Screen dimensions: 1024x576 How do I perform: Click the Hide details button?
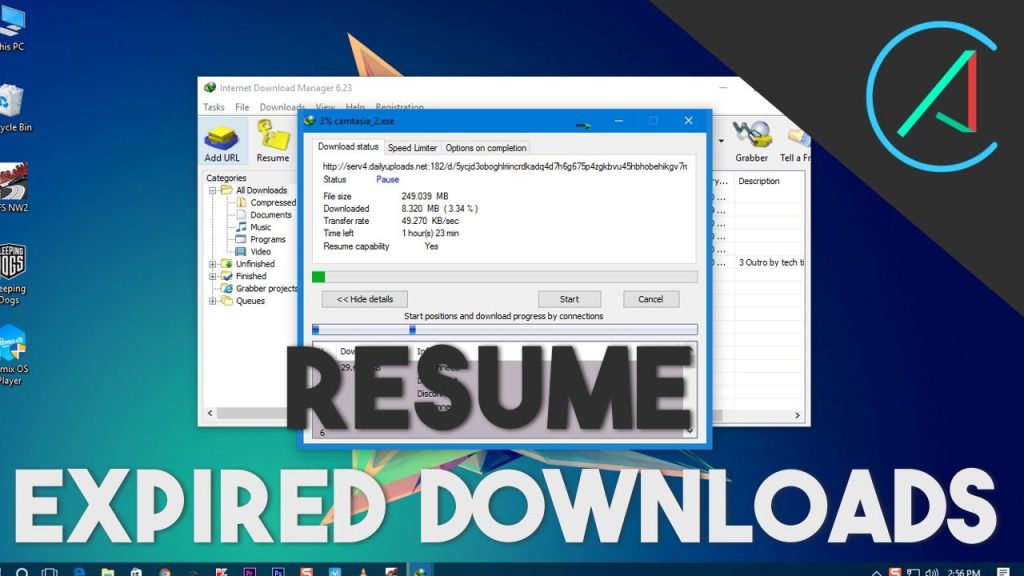(x=364, y=299)
